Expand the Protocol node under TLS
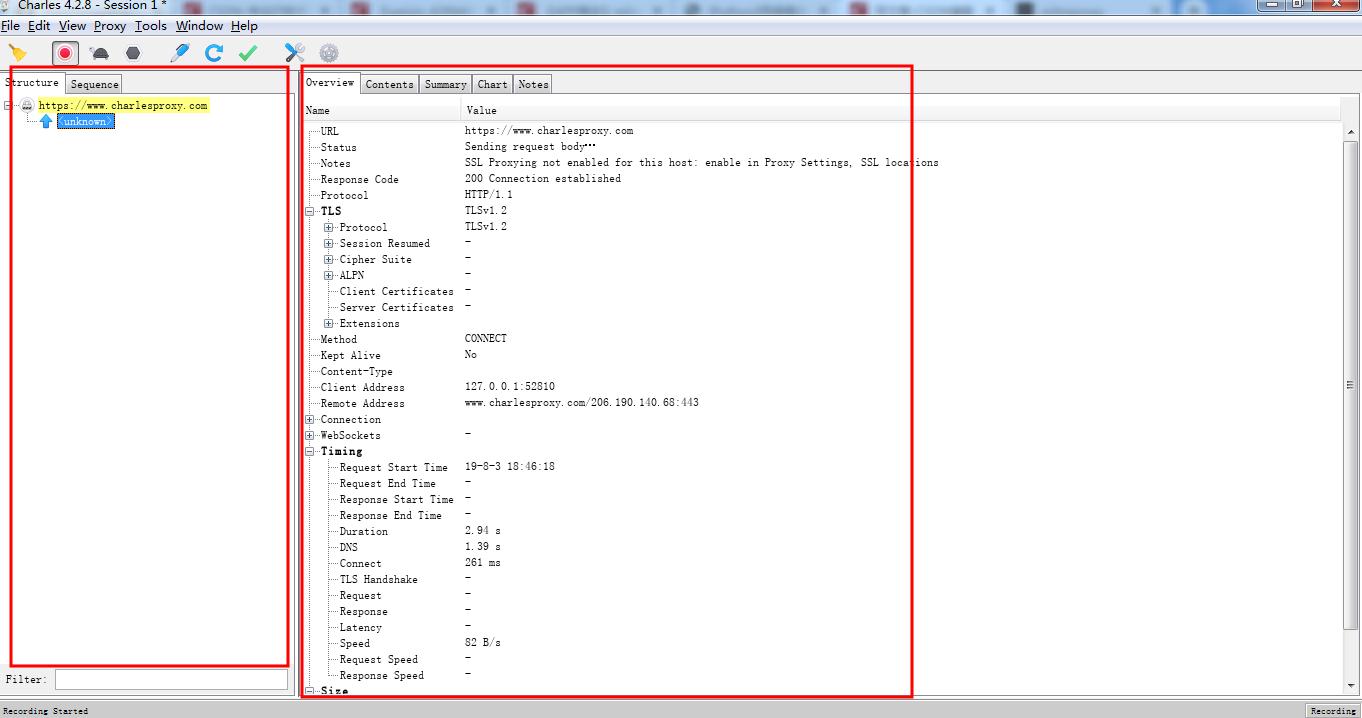The width and height of the screenshot is (1362, 718). 329,227
